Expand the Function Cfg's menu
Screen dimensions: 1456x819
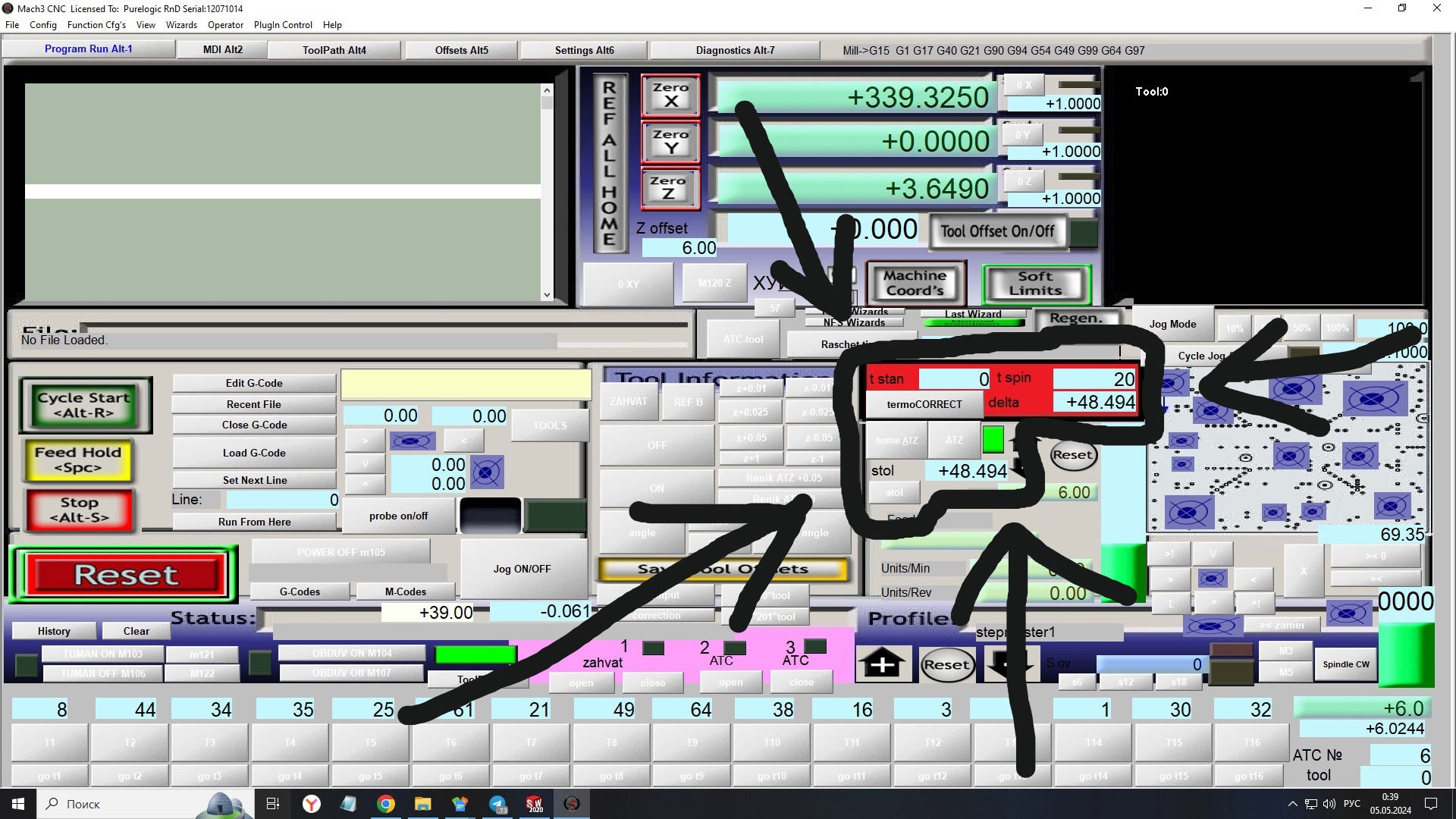coord(96,25)
